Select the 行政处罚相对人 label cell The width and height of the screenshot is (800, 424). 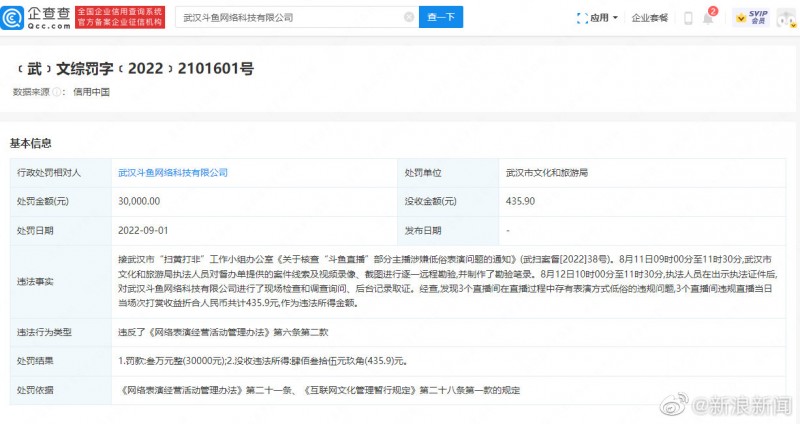tap(61, 173)
